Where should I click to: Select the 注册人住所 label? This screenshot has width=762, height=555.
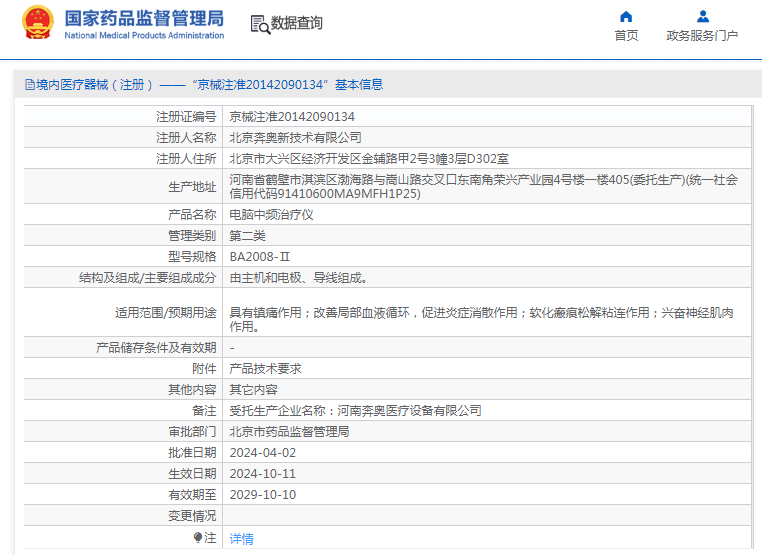click(x=186, y=158)
